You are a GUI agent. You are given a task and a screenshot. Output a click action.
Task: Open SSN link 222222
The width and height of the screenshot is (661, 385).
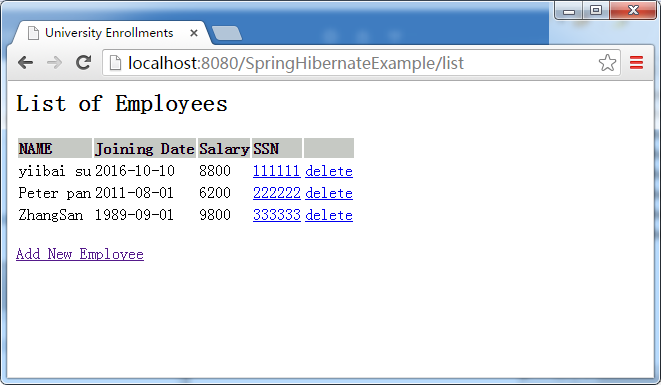coord(277,193)
